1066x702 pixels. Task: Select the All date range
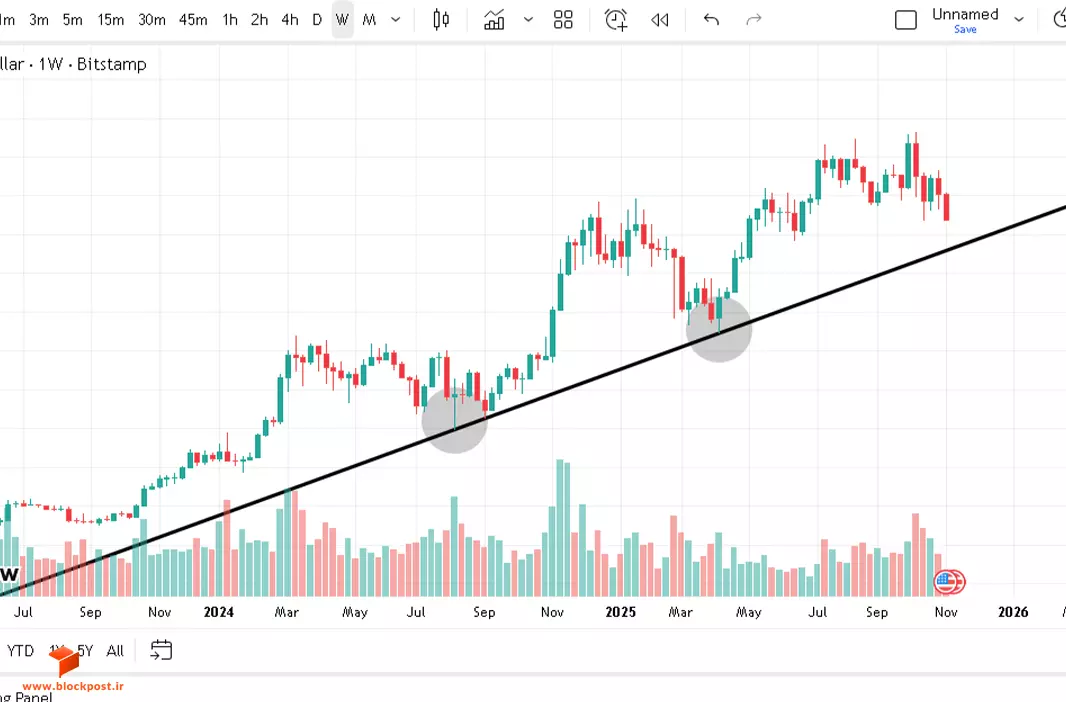(x=115, y=651)
